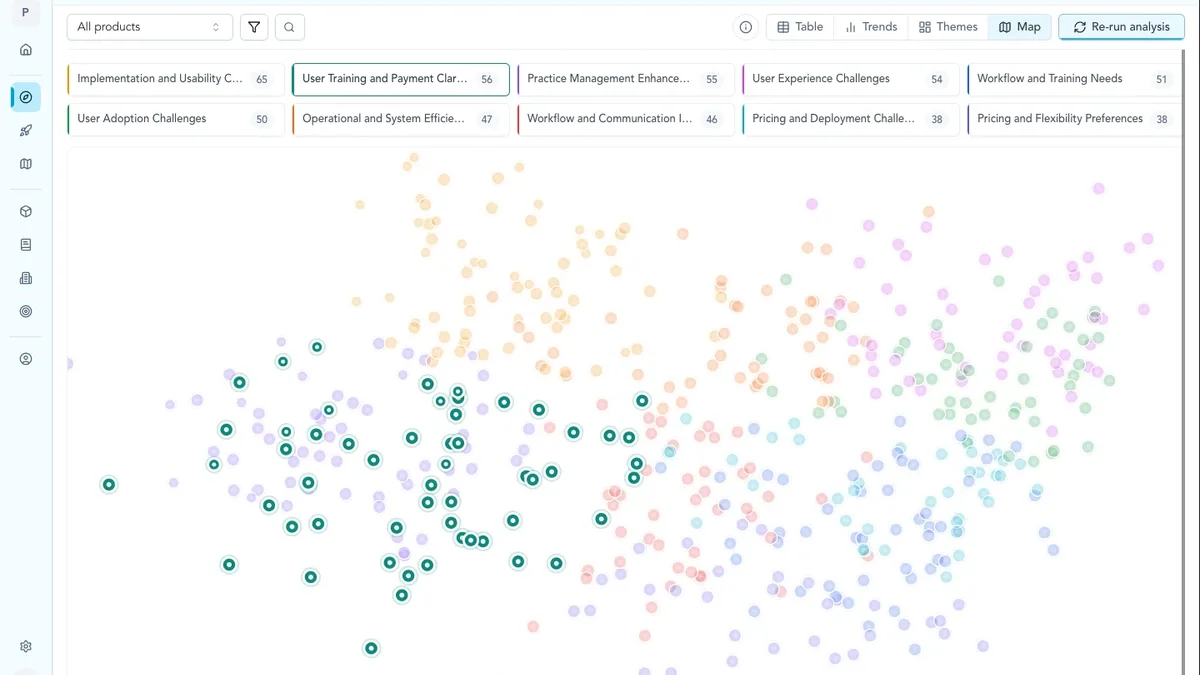Expand the All products dropdown

(x=150, y=27)
